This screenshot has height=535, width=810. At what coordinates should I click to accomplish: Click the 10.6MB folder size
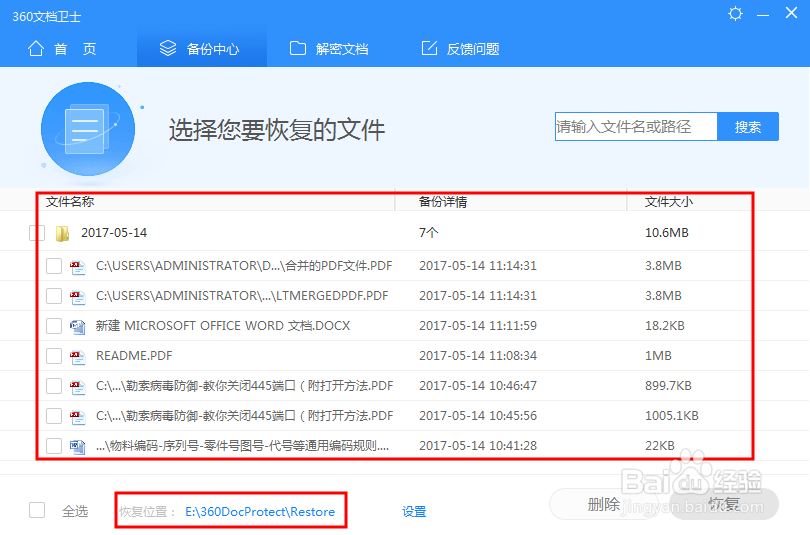tap(666, 233)
